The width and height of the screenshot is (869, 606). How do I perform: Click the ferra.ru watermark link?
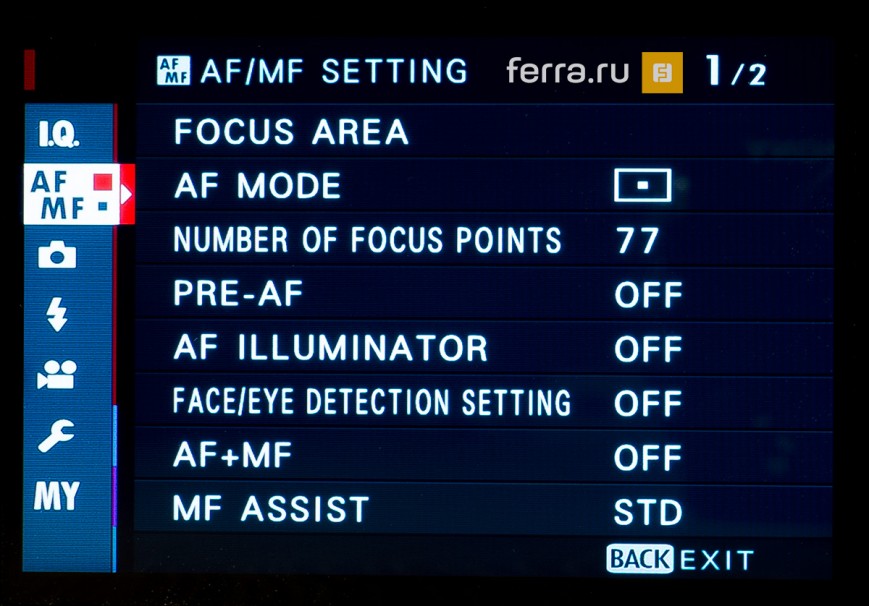[568, 71]
